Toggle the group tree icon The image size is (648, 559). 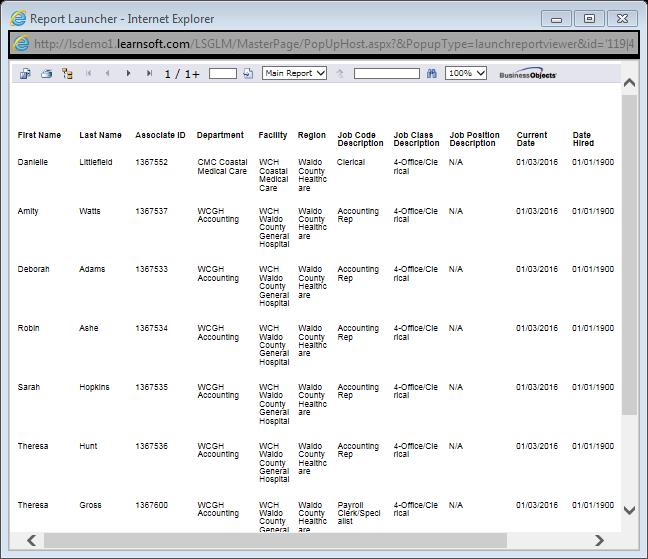(x=67, y=74)
